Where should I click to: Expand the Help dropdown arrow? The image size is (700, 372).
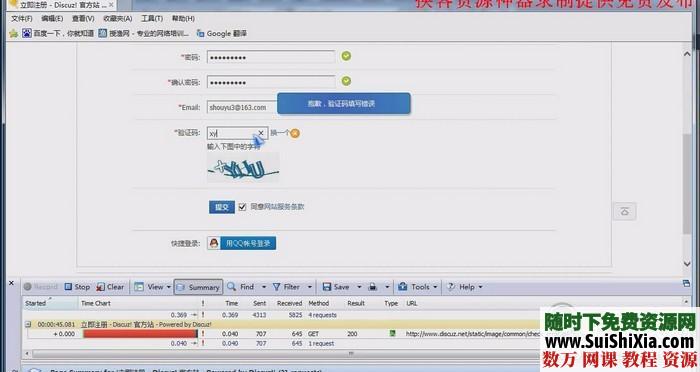click(x=480, y=287)
